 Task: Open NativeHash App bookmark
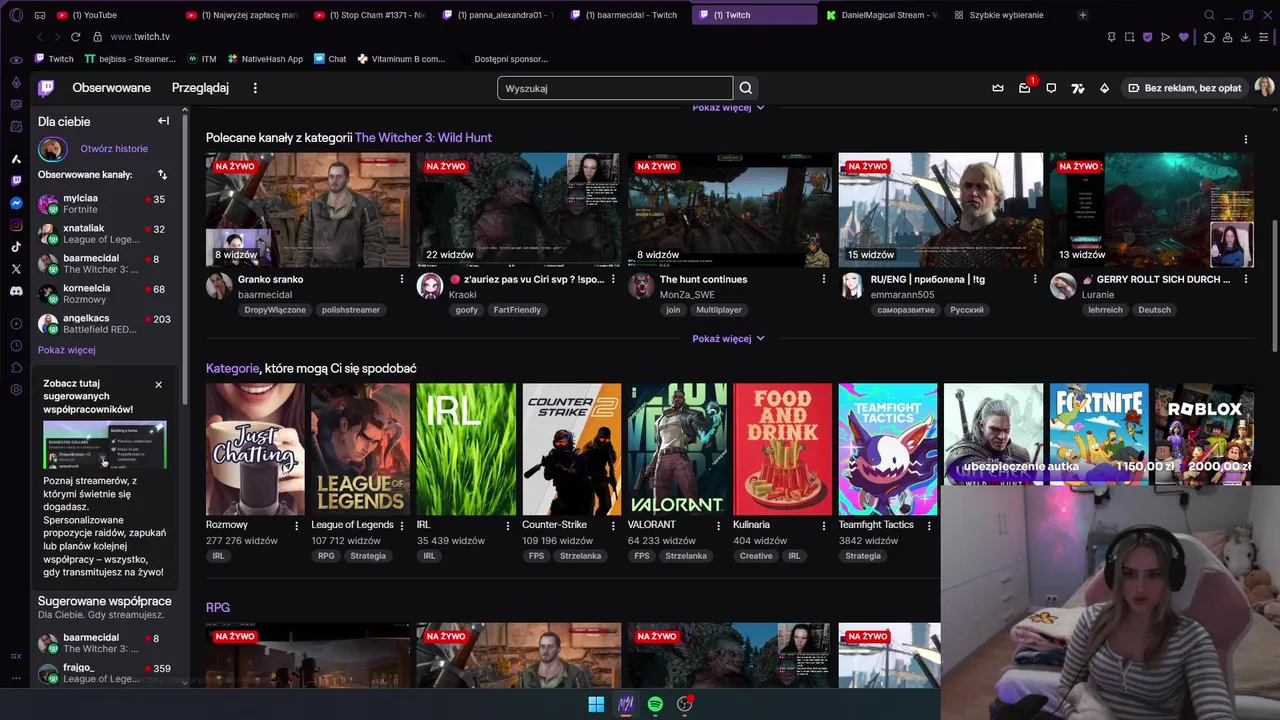(265, 59)
